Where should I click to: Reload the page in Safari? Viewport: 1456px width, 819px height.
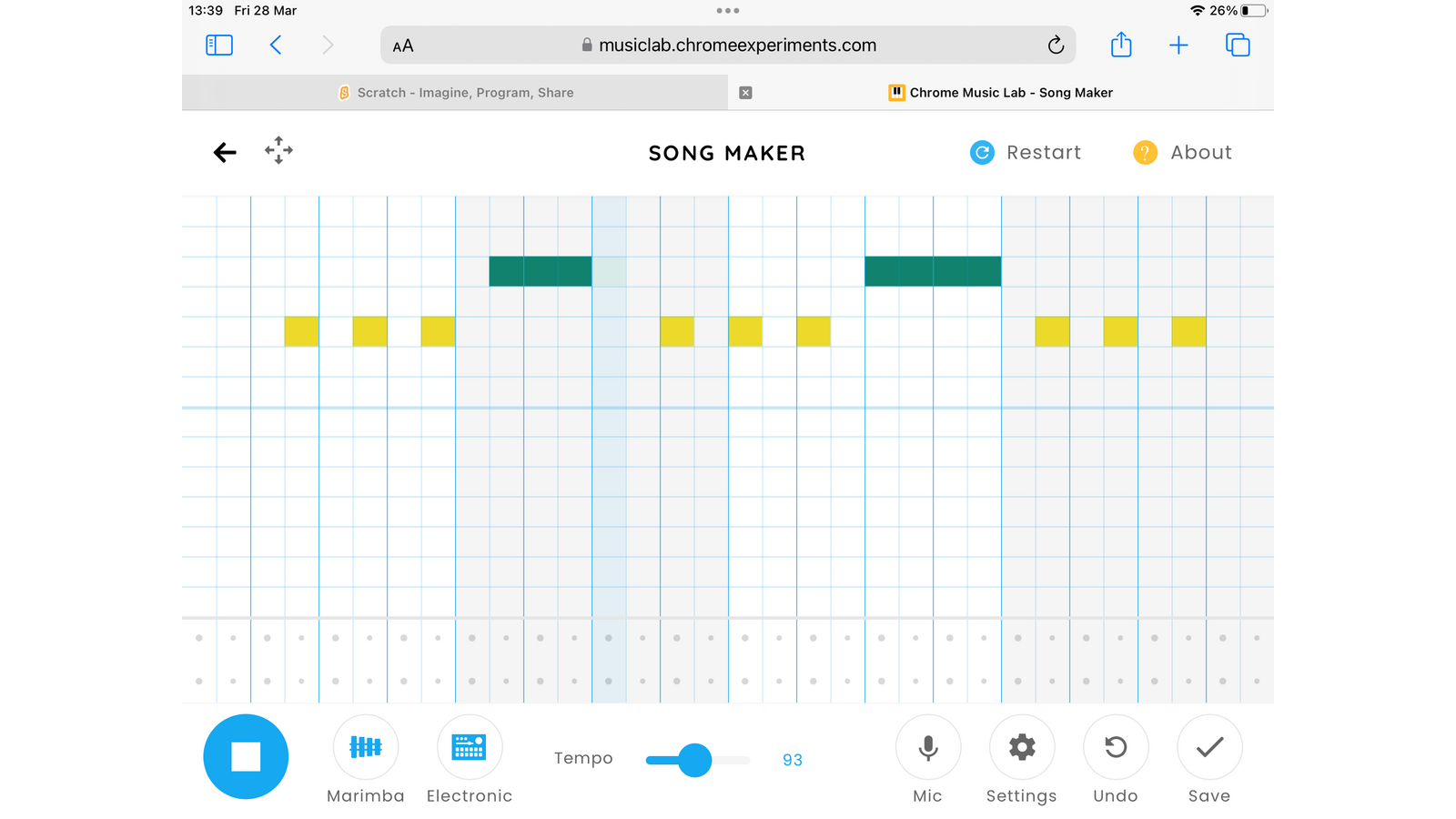[x=1056, y=45]
